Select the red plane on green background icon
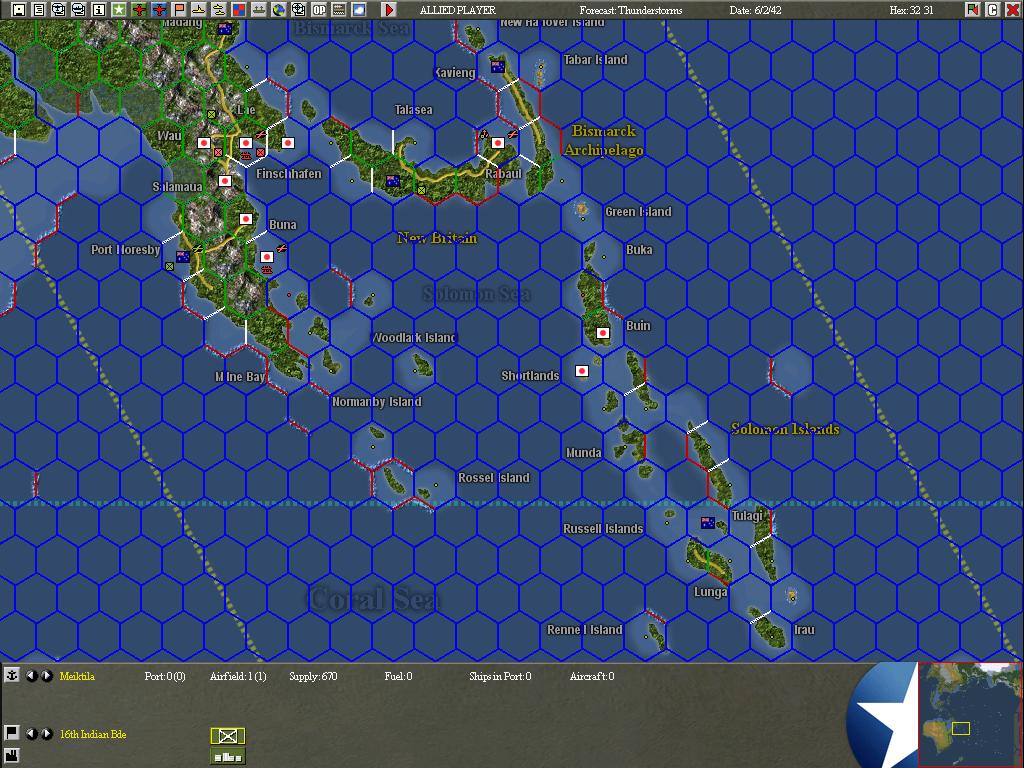The image size is (1024, 768). 138,10
